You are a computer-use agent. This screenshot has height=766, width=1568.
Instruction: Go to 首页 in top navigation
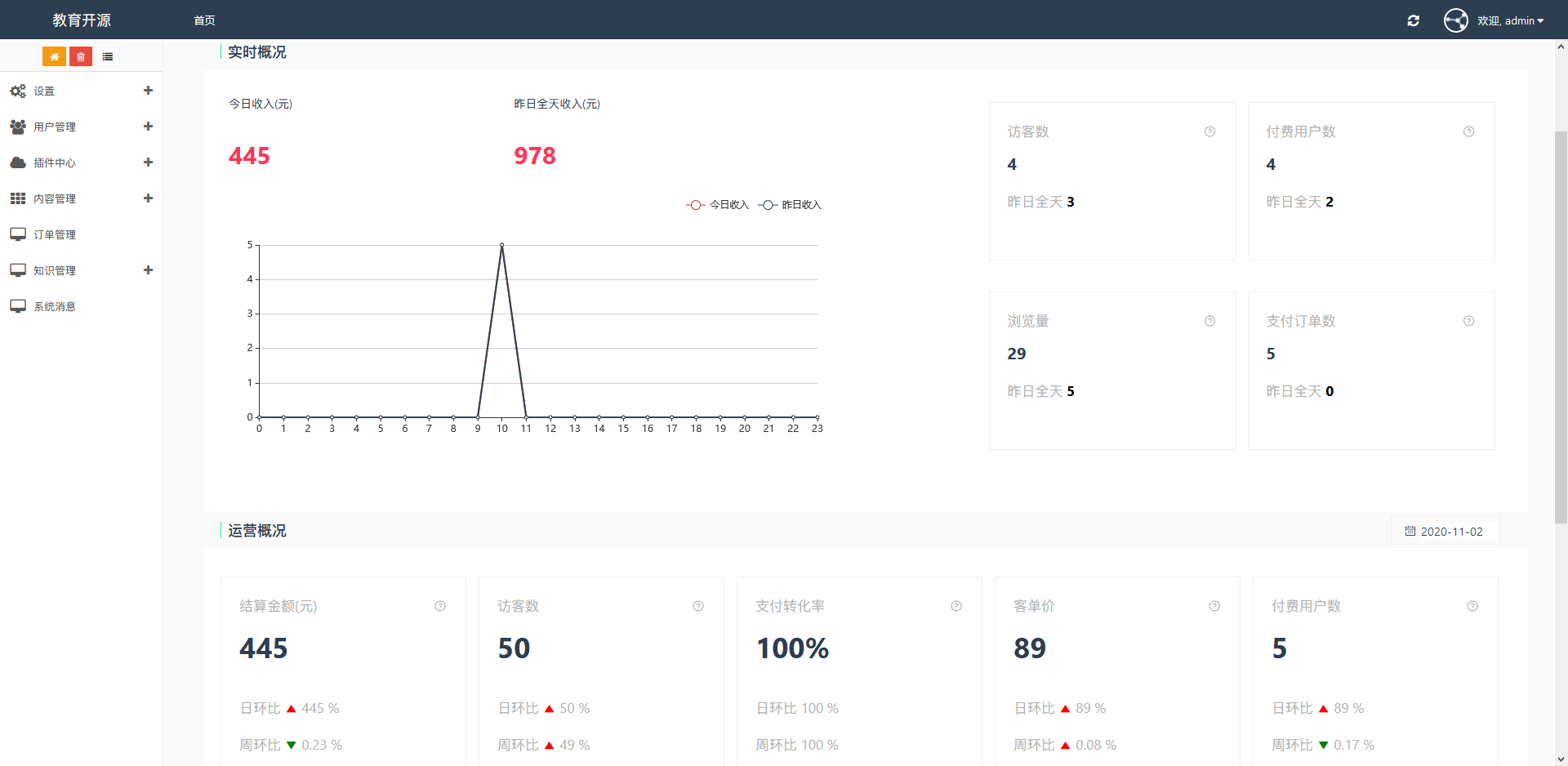[204, 20]
